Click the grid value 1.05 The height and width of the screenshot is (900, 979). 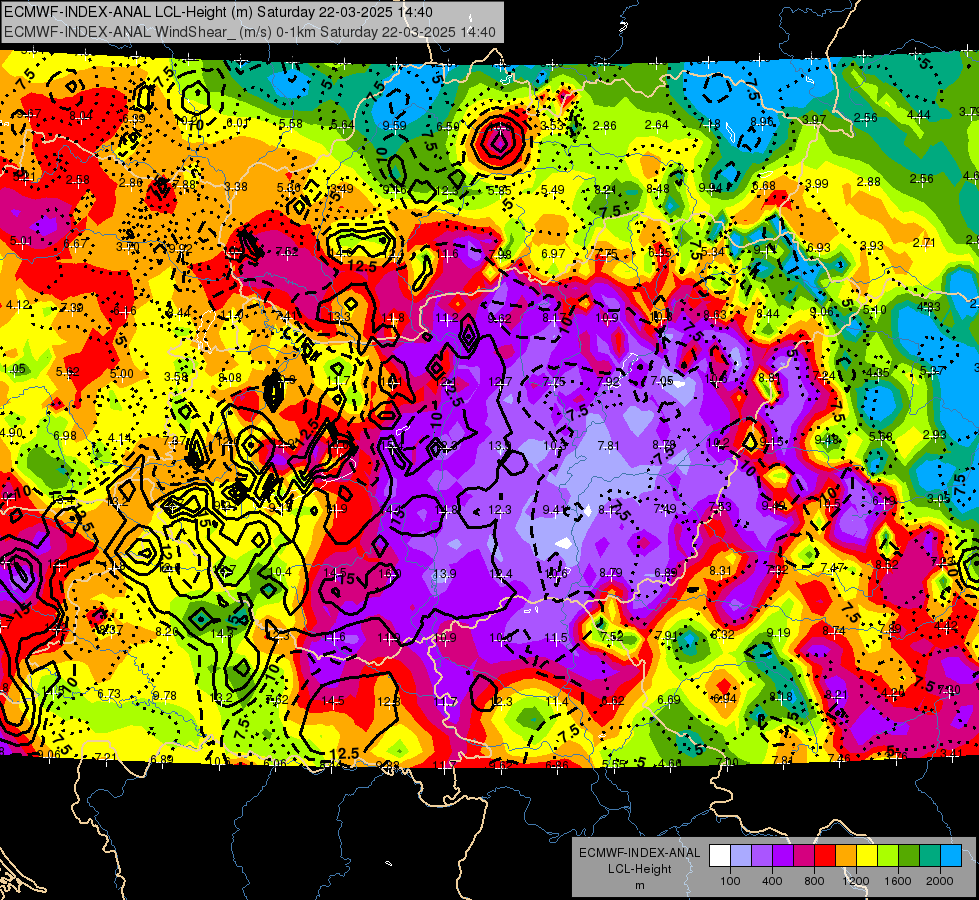pyautogui.click(x=14, y=368)
